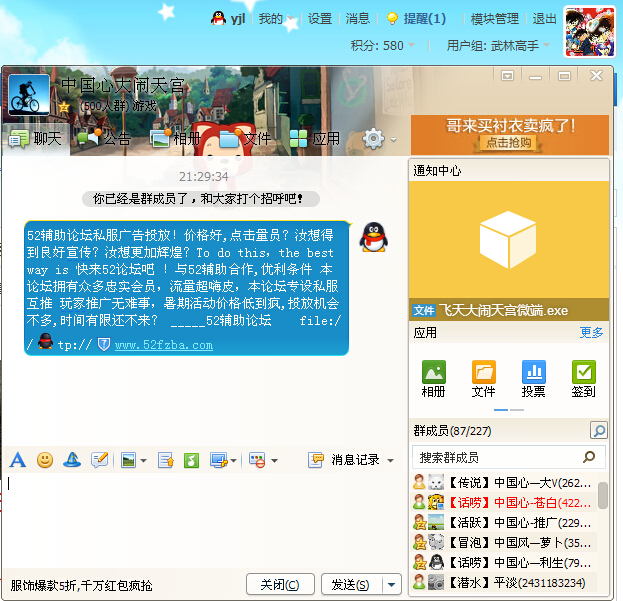Open 模块管理 in the top bar

click(495, 19)
